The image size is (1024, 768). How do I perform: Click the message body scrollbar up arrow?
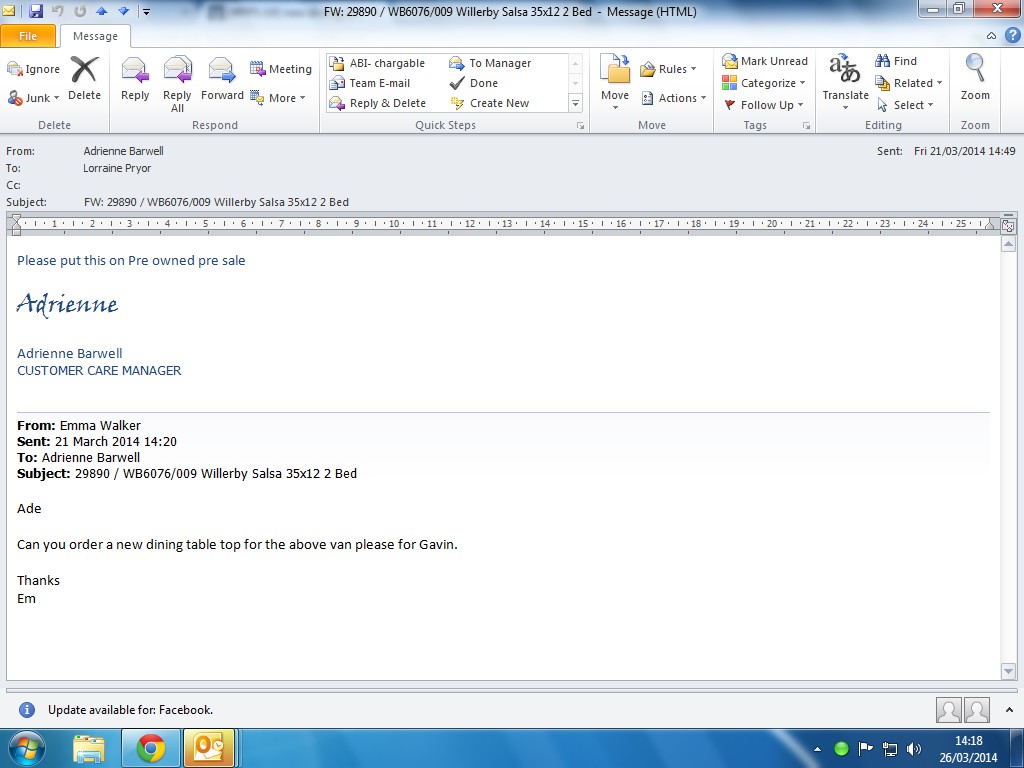point(1008,244)
